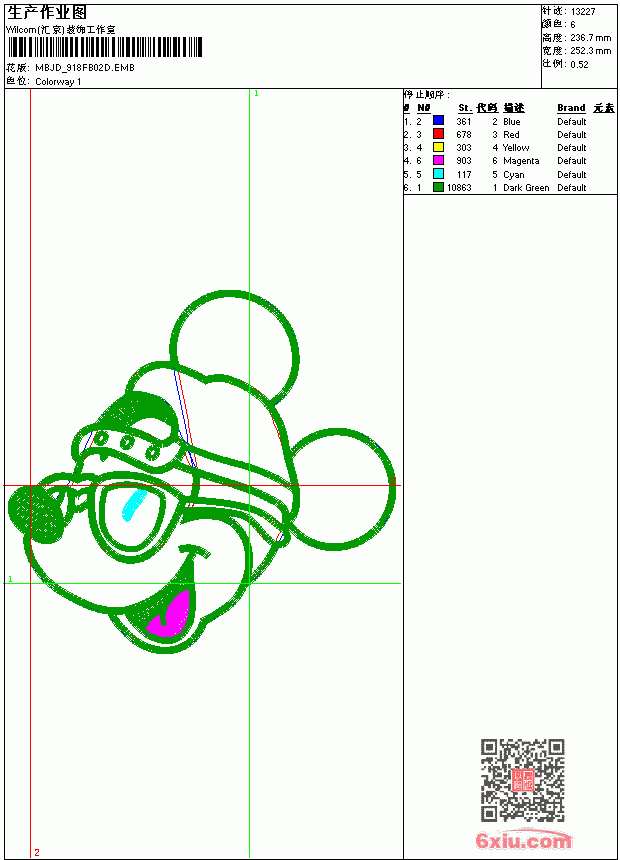This screenshot has height=860, width=620.
Task: Pick the Dark Green color swatch
Action: (x=438, y=187)
